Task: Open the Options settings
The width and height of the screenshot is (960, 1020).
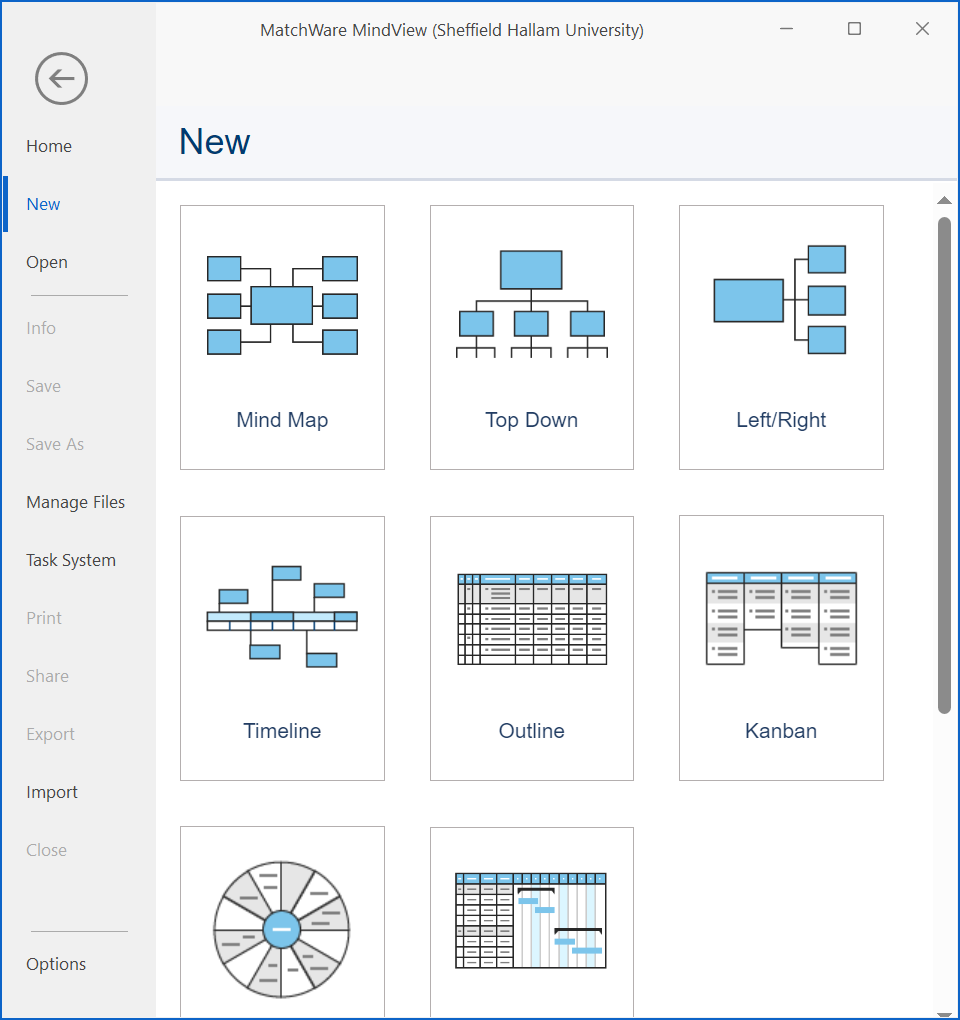Action: [x=56, y=964]
